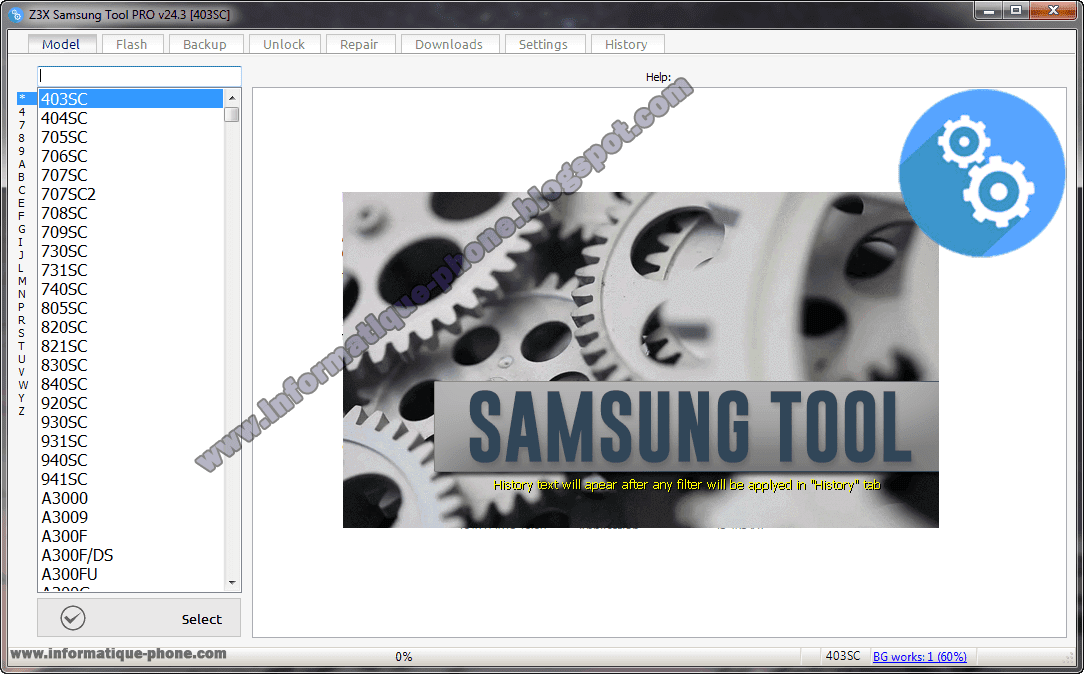Filter models by letter N index
The height and width of the screenshot is (674, 1084).
pos(22,294)
